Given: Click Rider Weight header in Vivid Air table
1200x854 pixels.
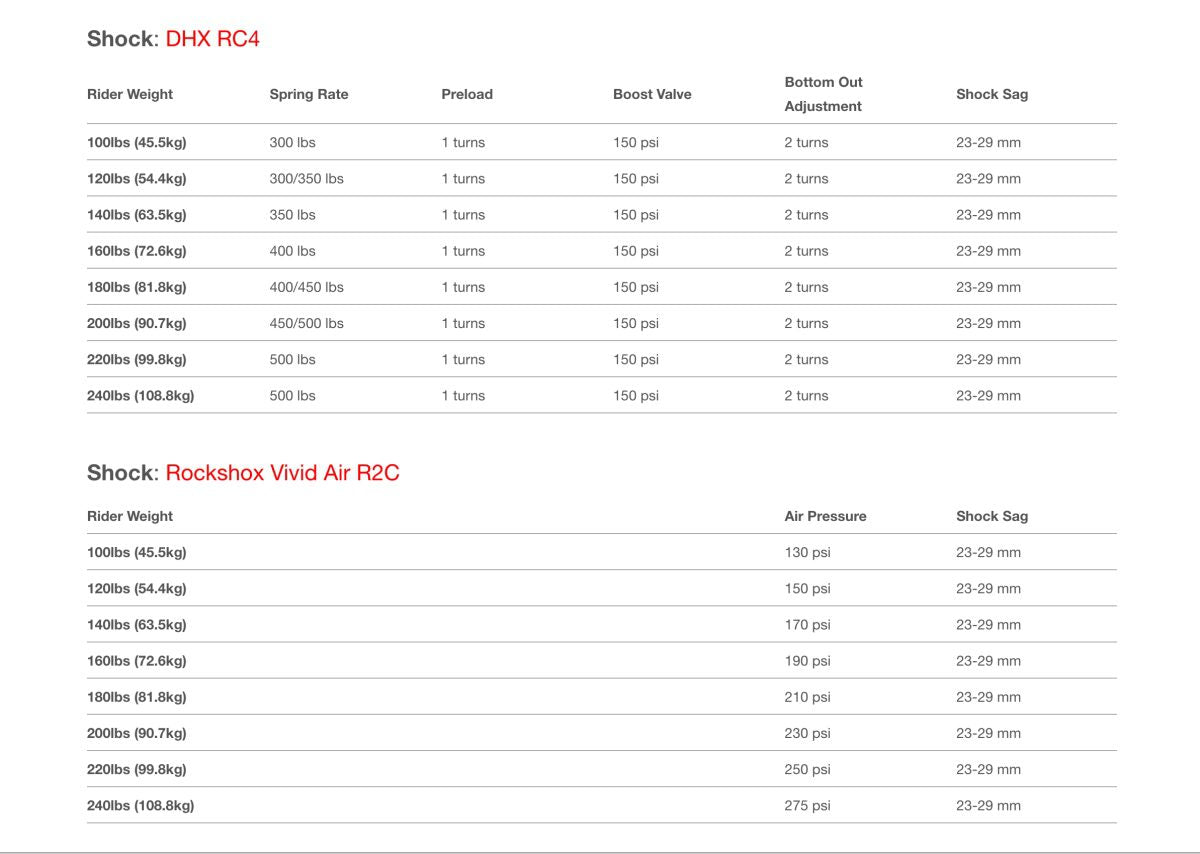Looking at the screenshot, I should (x=130, y=516).
